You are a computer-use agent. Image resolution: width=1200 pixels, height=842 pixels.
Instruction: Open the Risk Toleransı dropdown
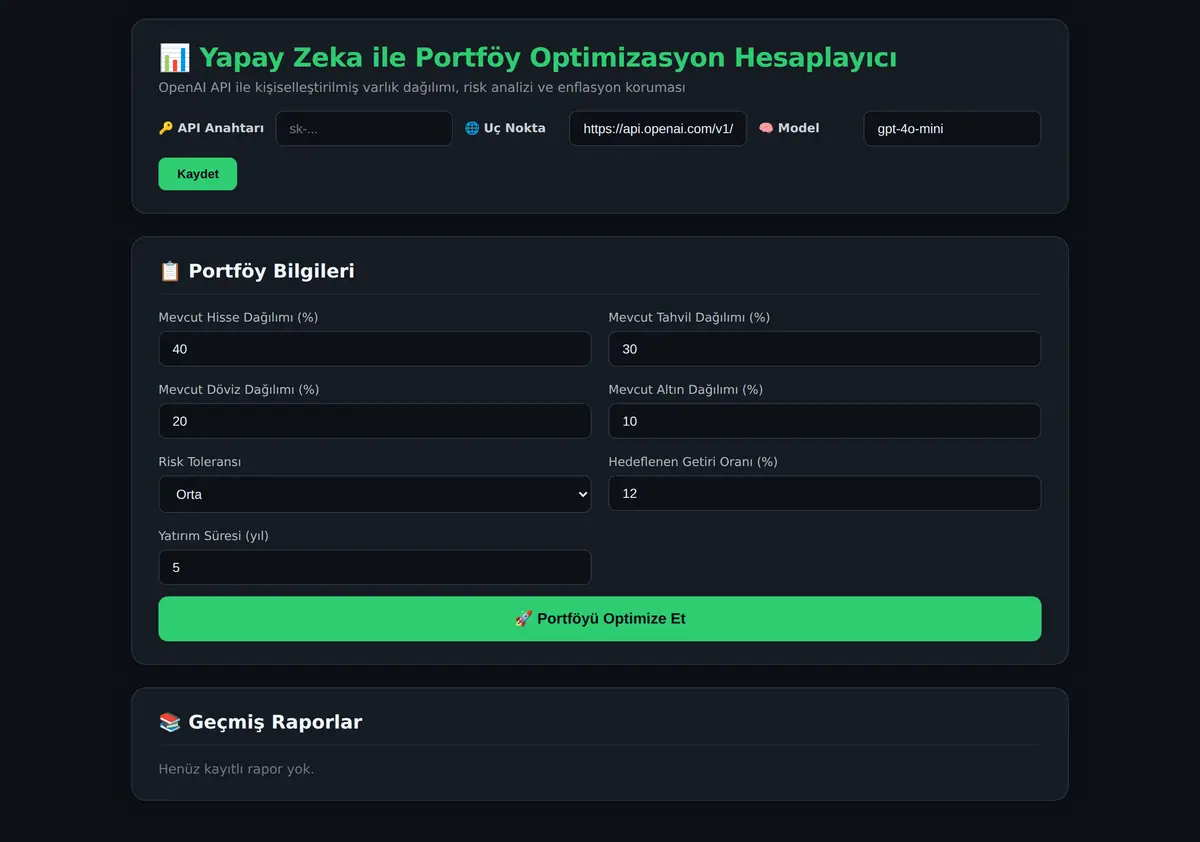pos(375,494)
